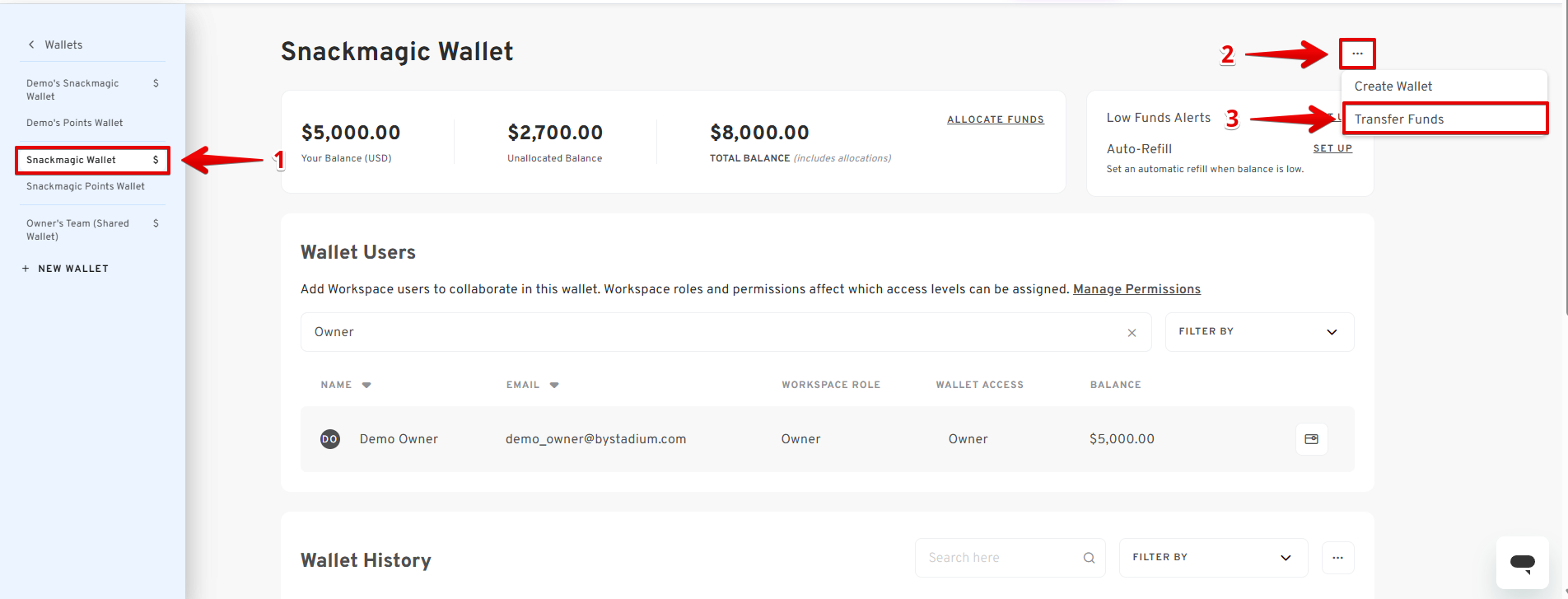Open the wallet three-dot options menu

tap(1357, 54)
